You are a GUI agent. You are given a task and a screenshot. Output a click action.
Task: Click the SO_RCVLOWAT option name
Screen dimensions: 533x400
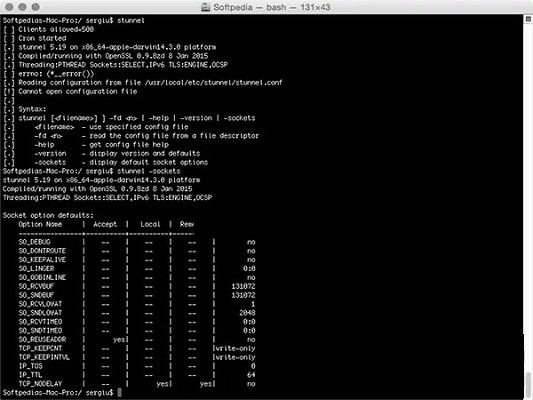40,304
